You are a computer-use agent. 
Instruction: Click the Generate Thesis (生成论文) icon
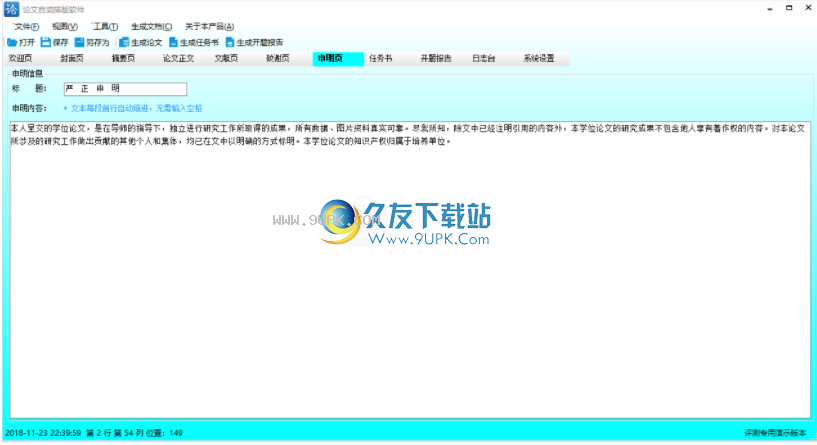click(x=124, y=42)
